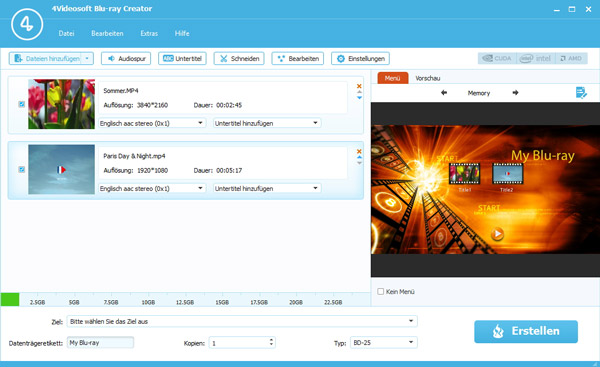Screen dimensions: 600x367
Task: Maximize the Blu-ray Creator window
Action: (572, 9)
